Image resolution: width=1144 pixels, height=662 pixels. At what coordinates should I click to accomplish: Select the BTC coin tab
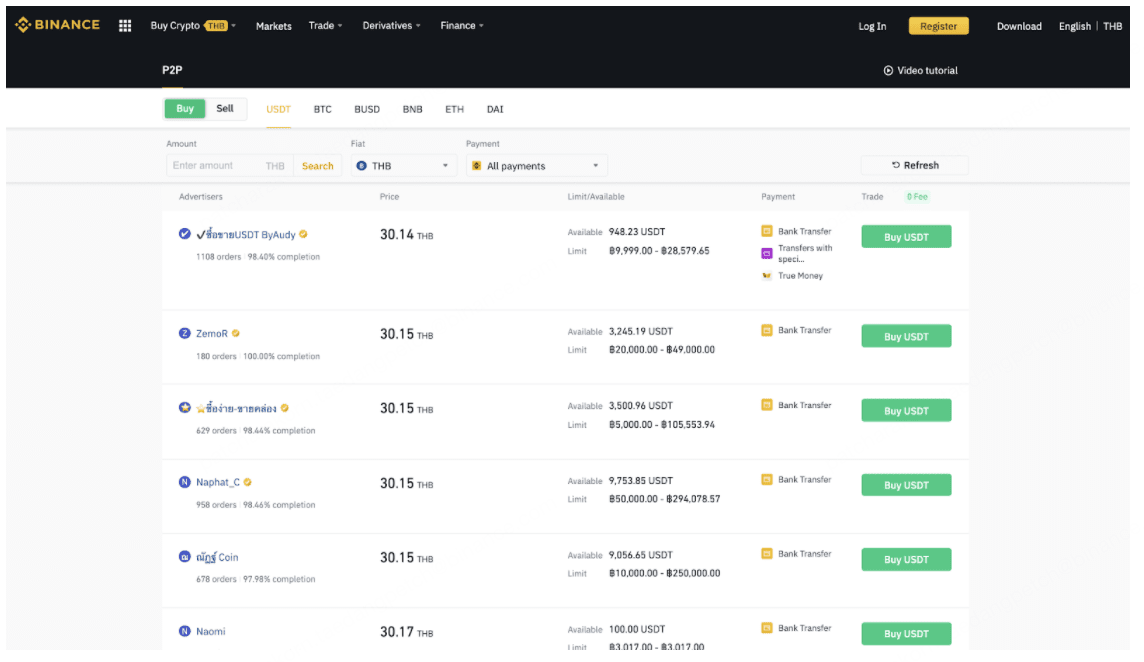click(322, 109)
